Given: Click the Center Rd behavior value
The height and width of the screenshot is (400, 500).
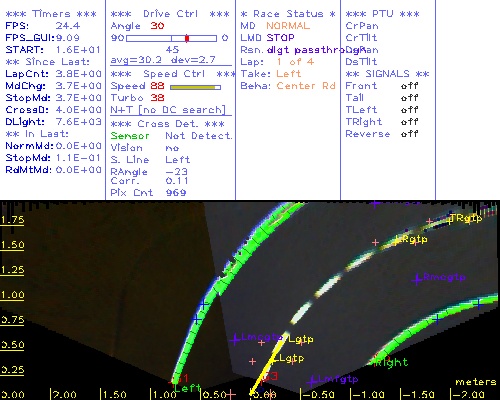Looking at the screenshot, I should click(x=306, y=86).
